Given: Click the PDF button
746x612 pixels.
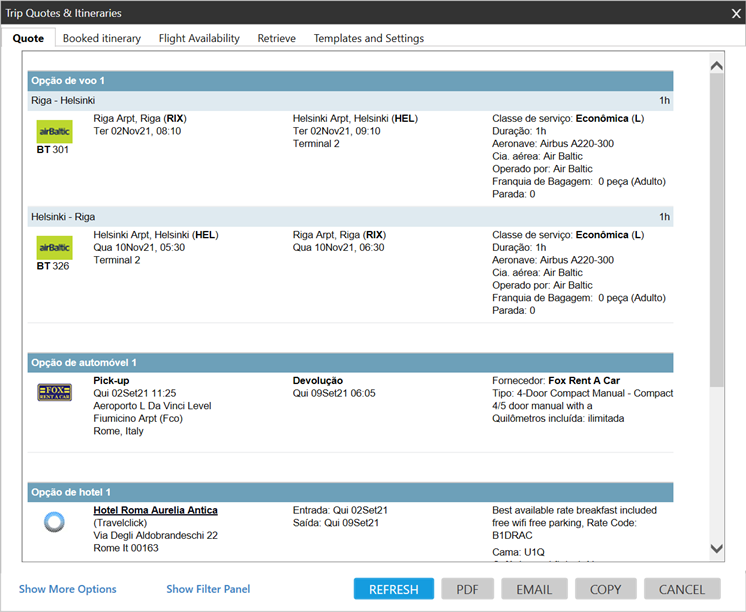Looking at the screenshot, I should tap(468, 589).
